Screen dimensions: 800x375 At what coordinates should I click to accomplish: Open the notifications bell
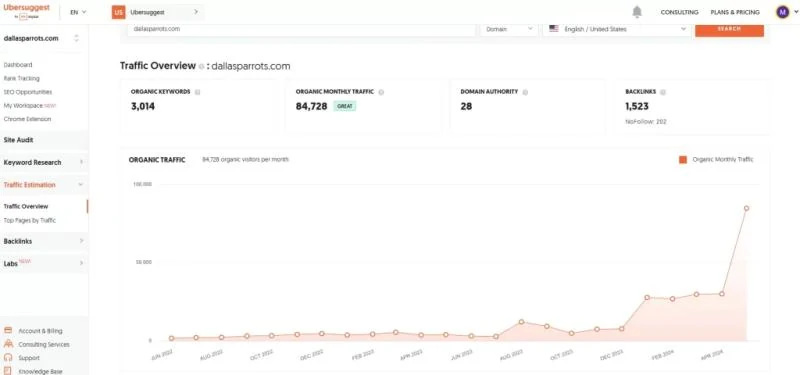click(x=637, y=12)
